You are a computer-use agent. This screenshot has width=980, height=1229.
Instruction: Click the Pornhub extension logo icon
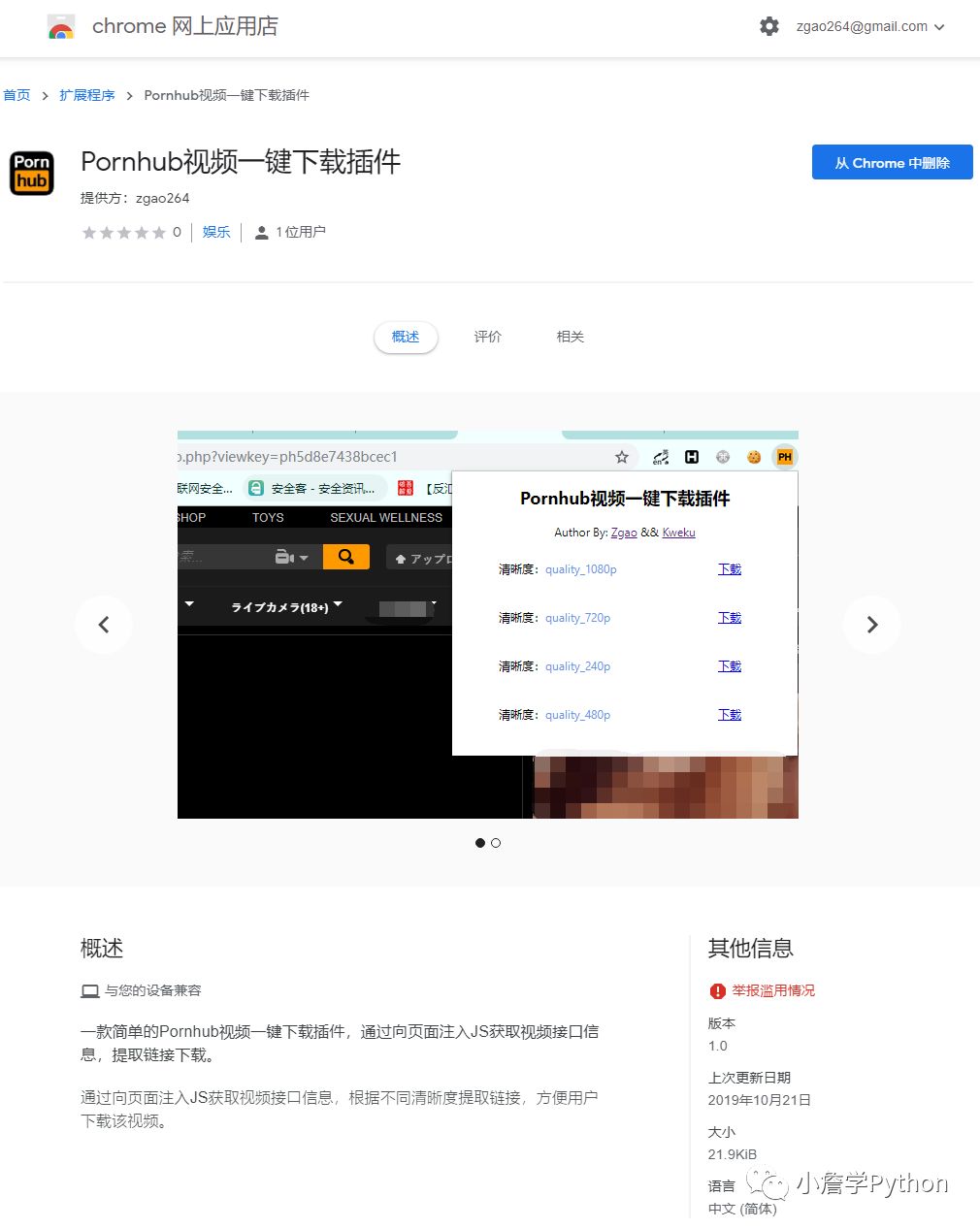coord(32,173)
